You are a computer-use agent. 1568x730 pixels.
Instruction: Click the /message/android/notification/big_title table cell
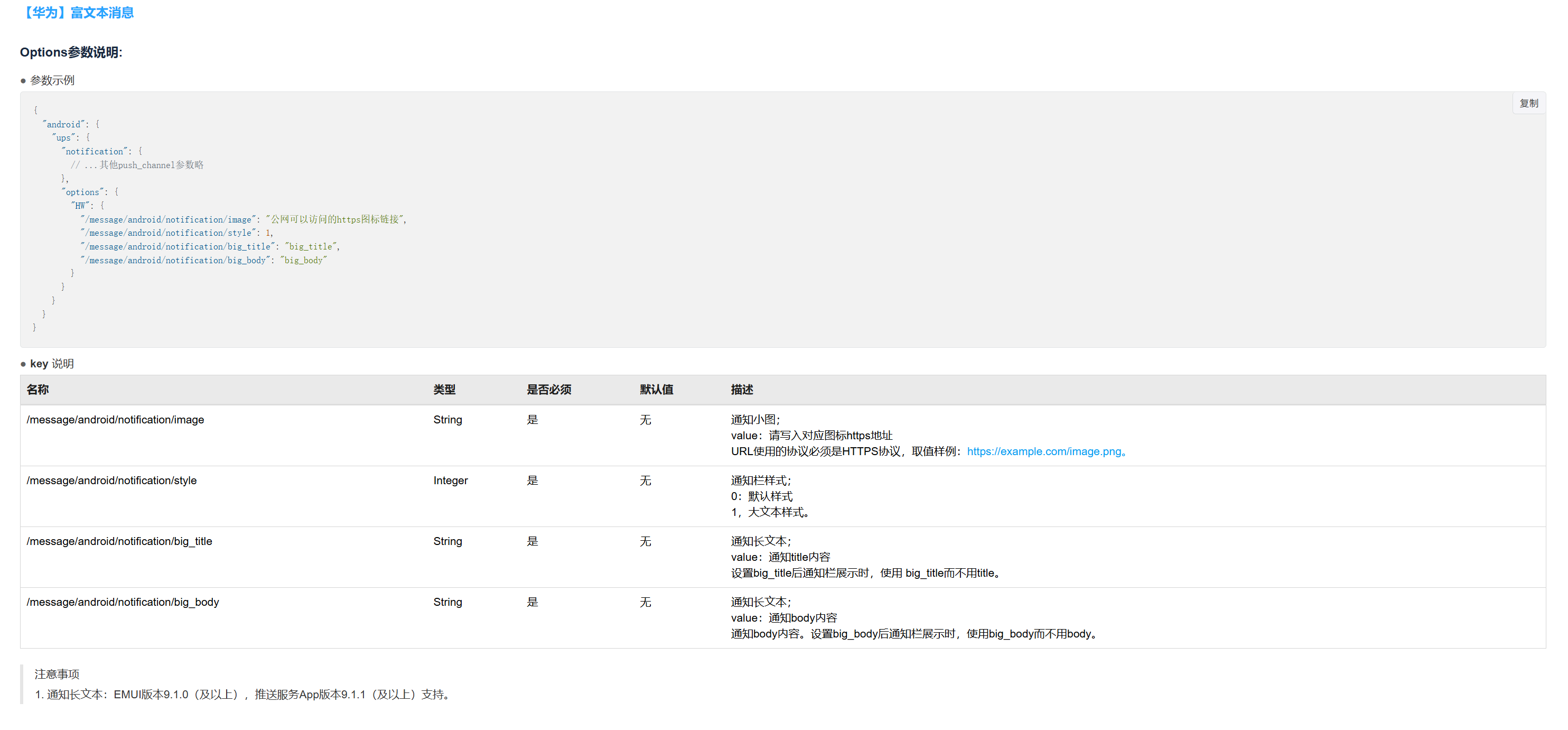coord(119,542)
